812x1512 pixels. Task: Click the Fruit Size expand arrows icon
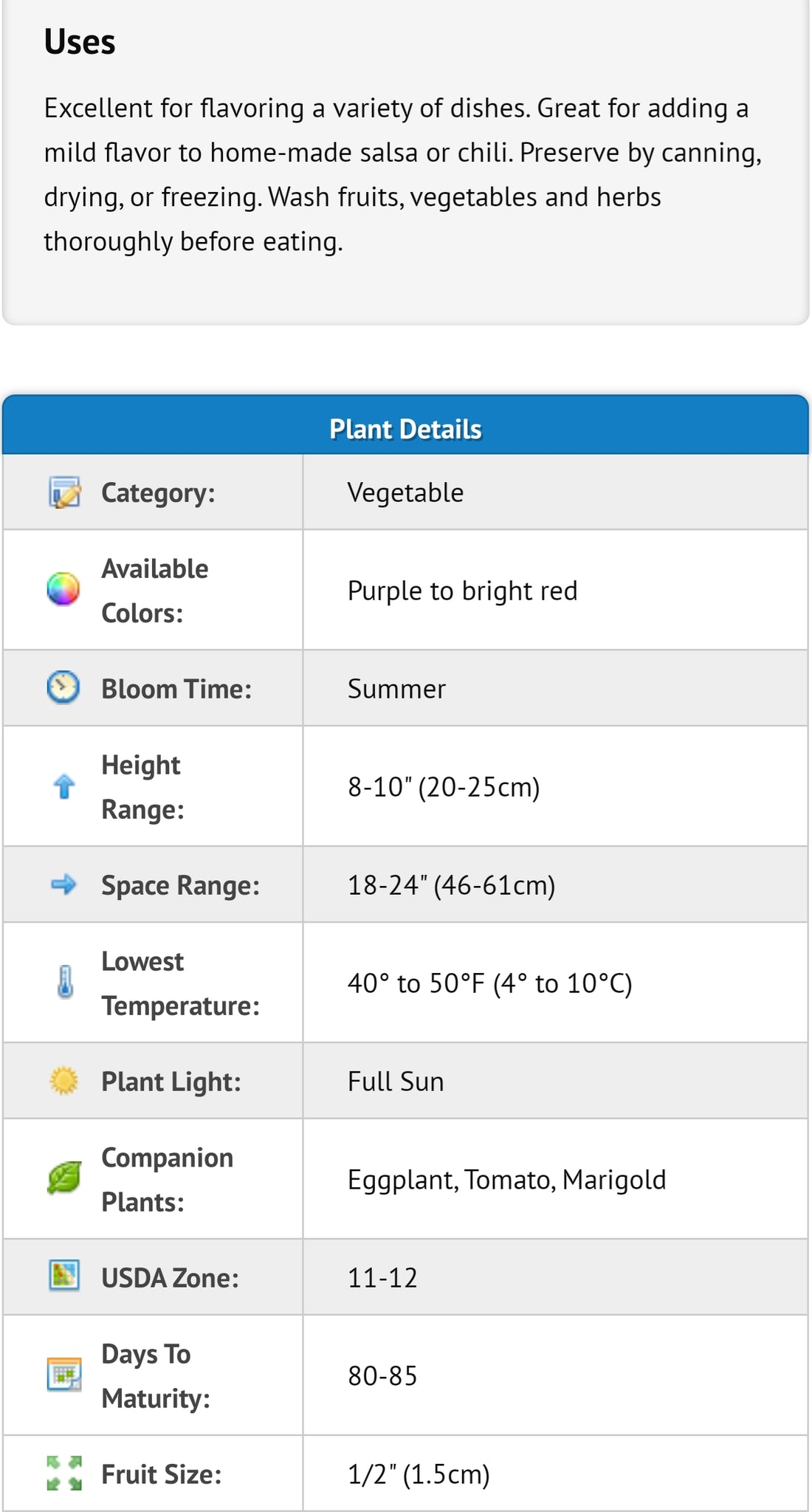pyautogui.click(x=64, y=1473)
